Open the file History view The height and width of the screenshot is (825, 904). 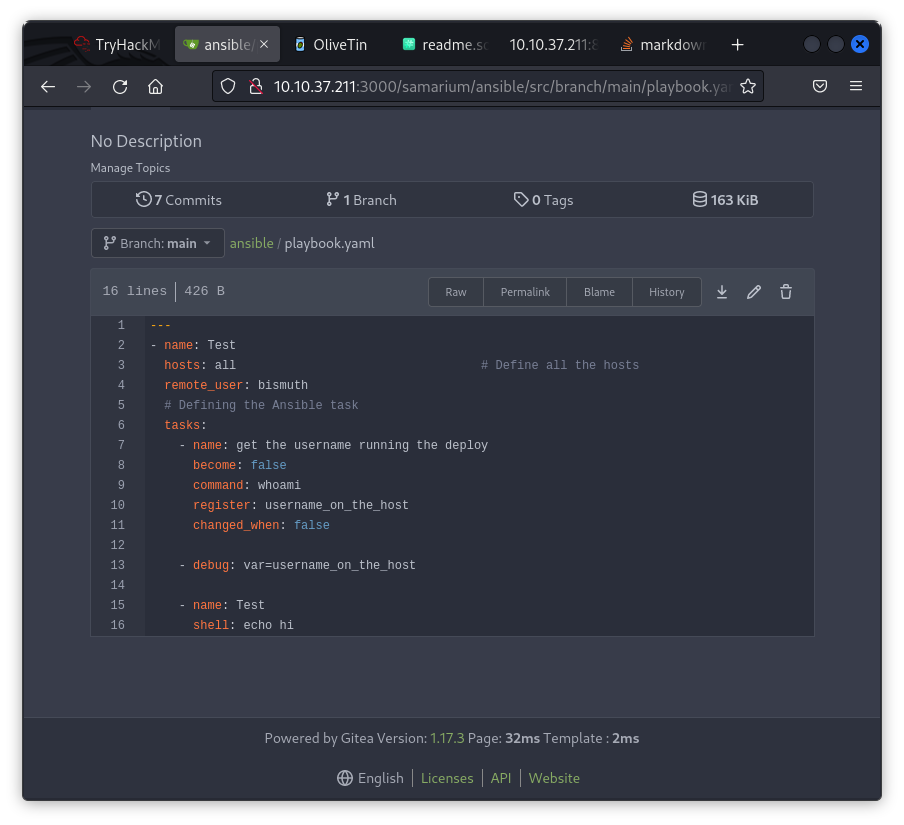[x=666, y=291]
